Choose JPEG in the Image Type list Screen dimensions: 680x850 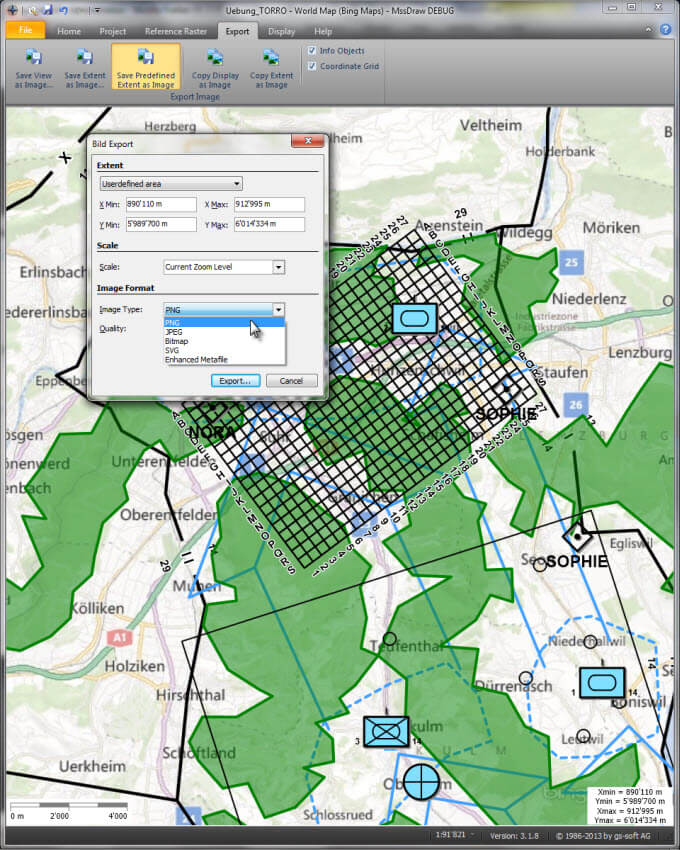point(224,332)
